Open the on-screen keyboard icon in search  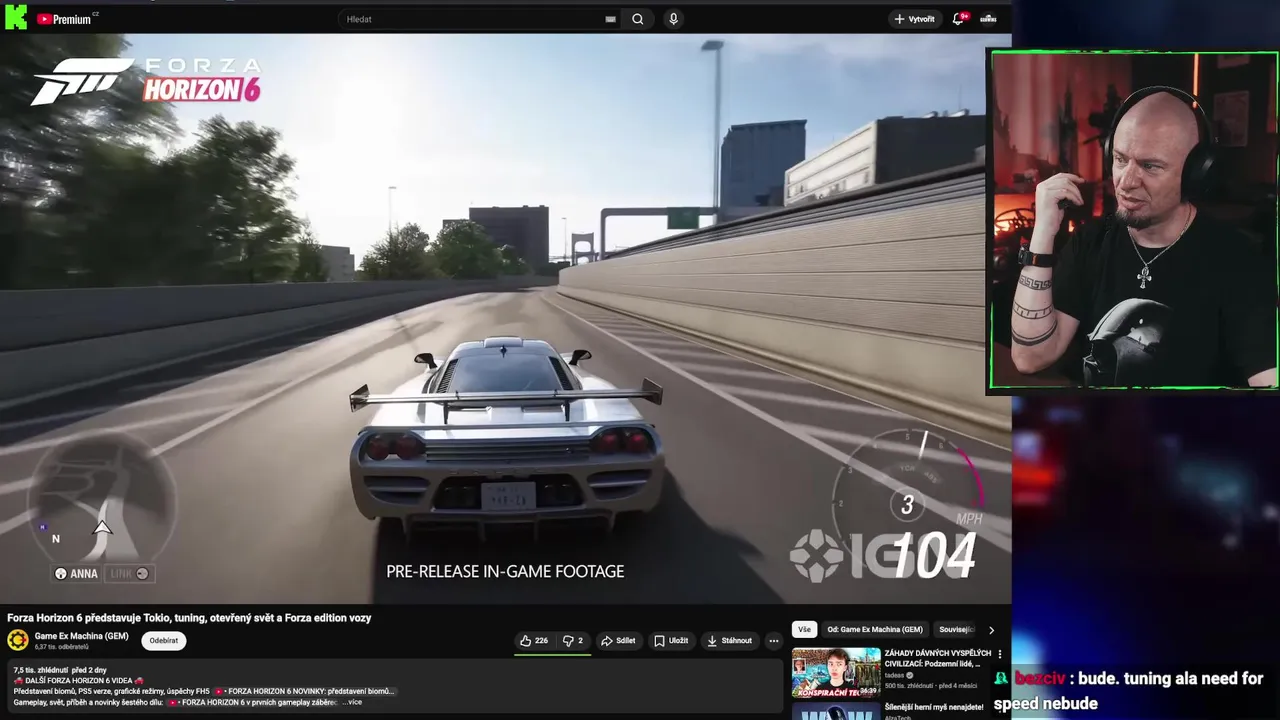tap(610, 19)
